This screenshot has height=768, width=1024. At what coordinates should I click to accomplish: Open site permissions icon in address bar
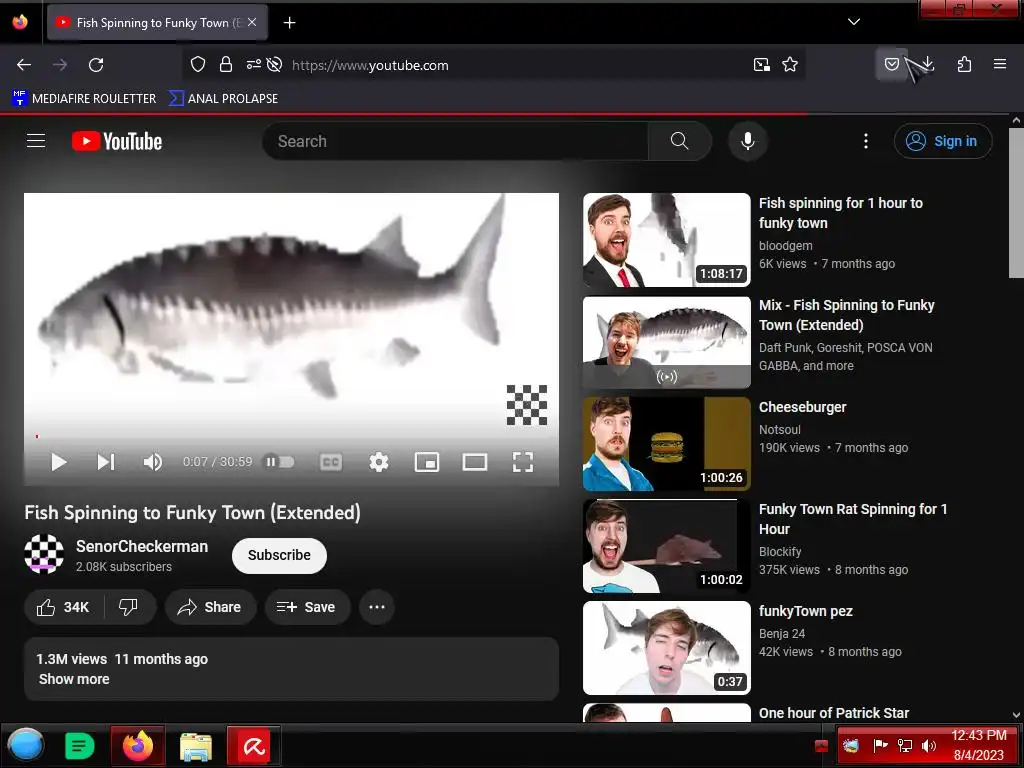click(253, 64)
